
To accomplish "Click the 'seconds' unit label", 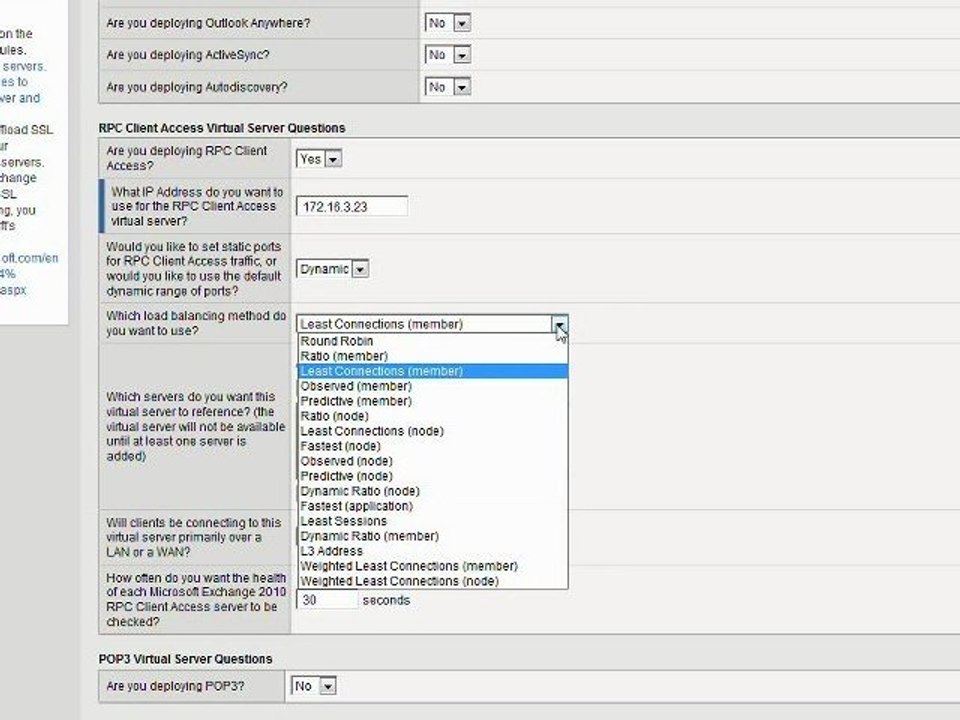I will click(x=386, y=601).
